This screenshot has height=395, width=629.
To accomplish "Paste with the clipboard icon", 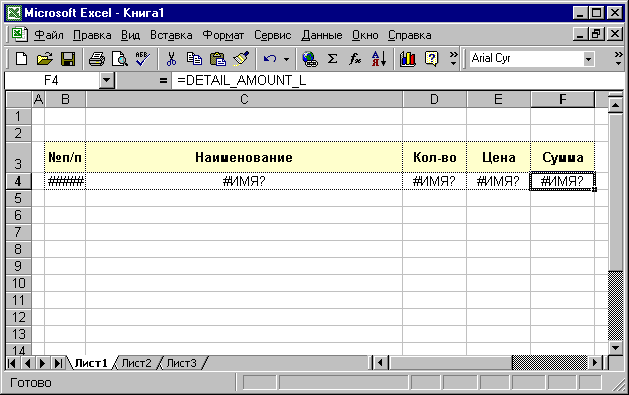I will (x=218, y=59).
